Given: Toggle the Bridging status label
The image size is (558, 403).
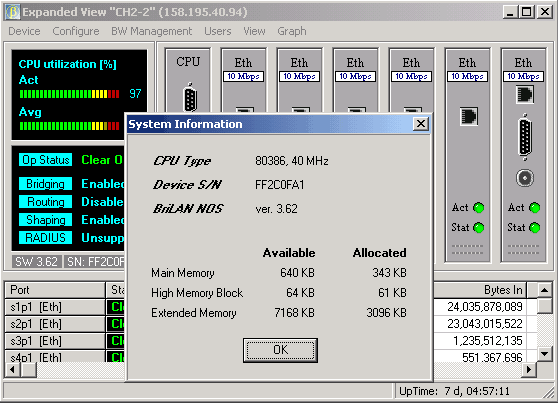Looking at the screenshot, I should 46,184.
